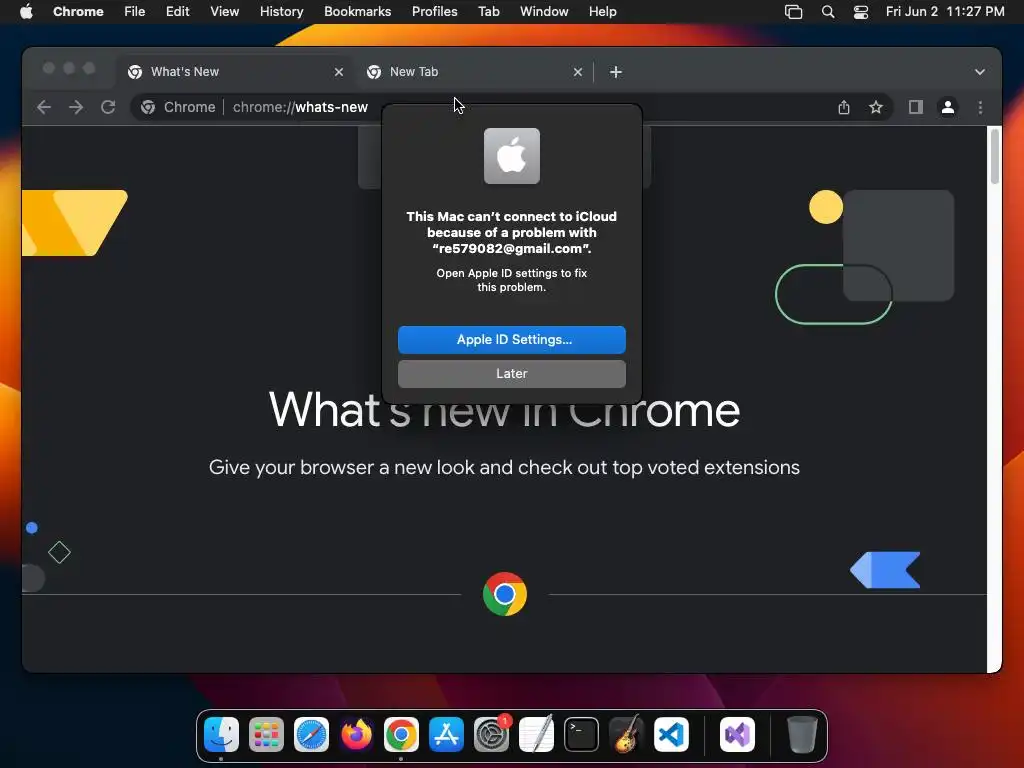Open a new tab with the plus button
This screenshot has height=768, width=1024.
click(x=616, y=72)
